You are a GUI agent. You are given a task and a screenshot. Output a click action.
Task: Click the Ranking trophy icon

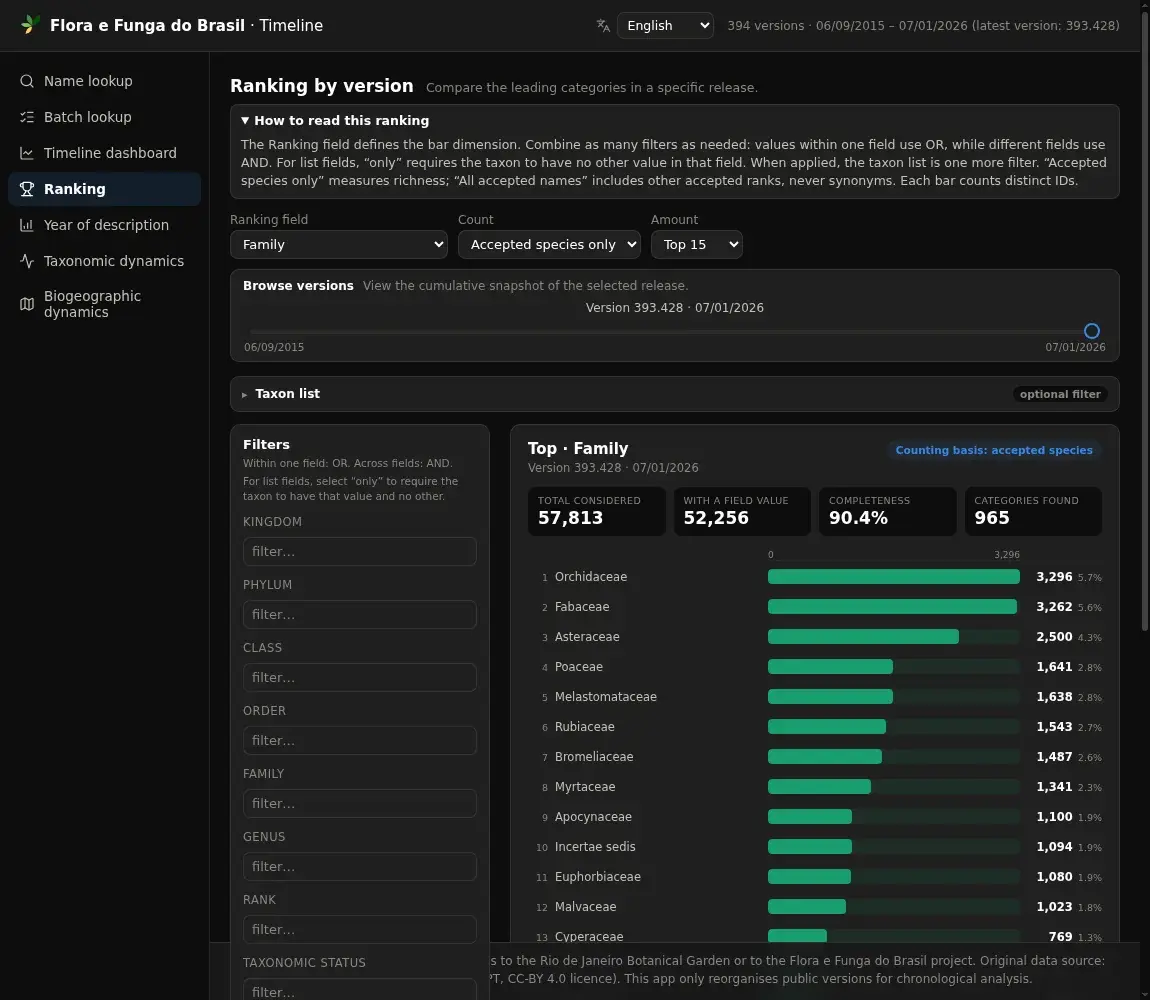click(x=26, y=189)
